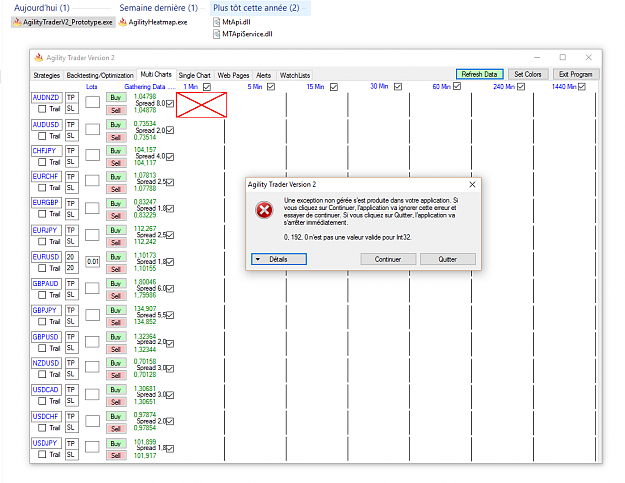Click the GBPJPY lots input field

92,315
